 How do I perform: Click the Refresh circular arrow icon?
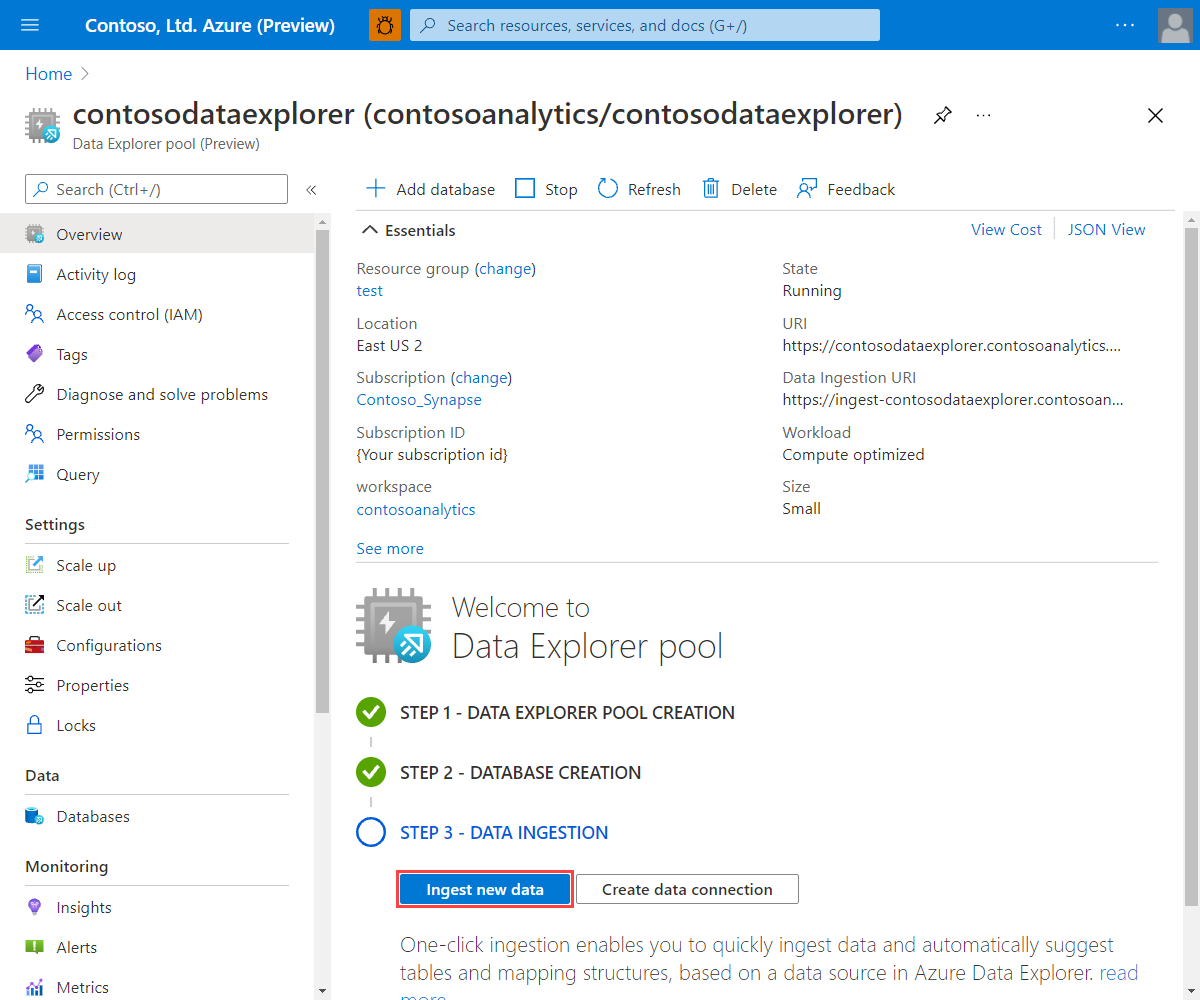coord(608,188)
